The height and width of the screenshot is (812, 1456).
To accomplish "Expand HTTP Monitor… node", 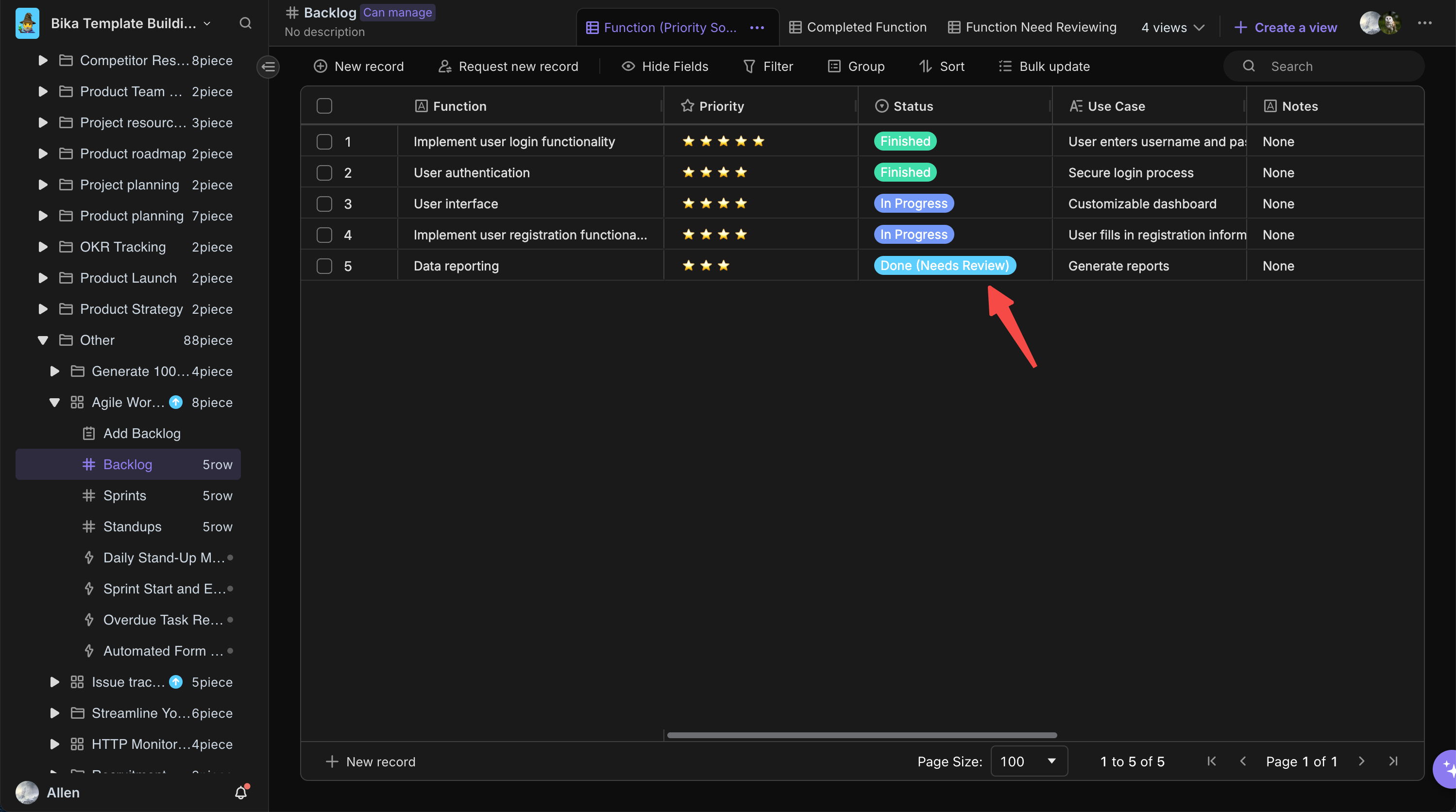I will pyautogui.click(x=54, y=744).
